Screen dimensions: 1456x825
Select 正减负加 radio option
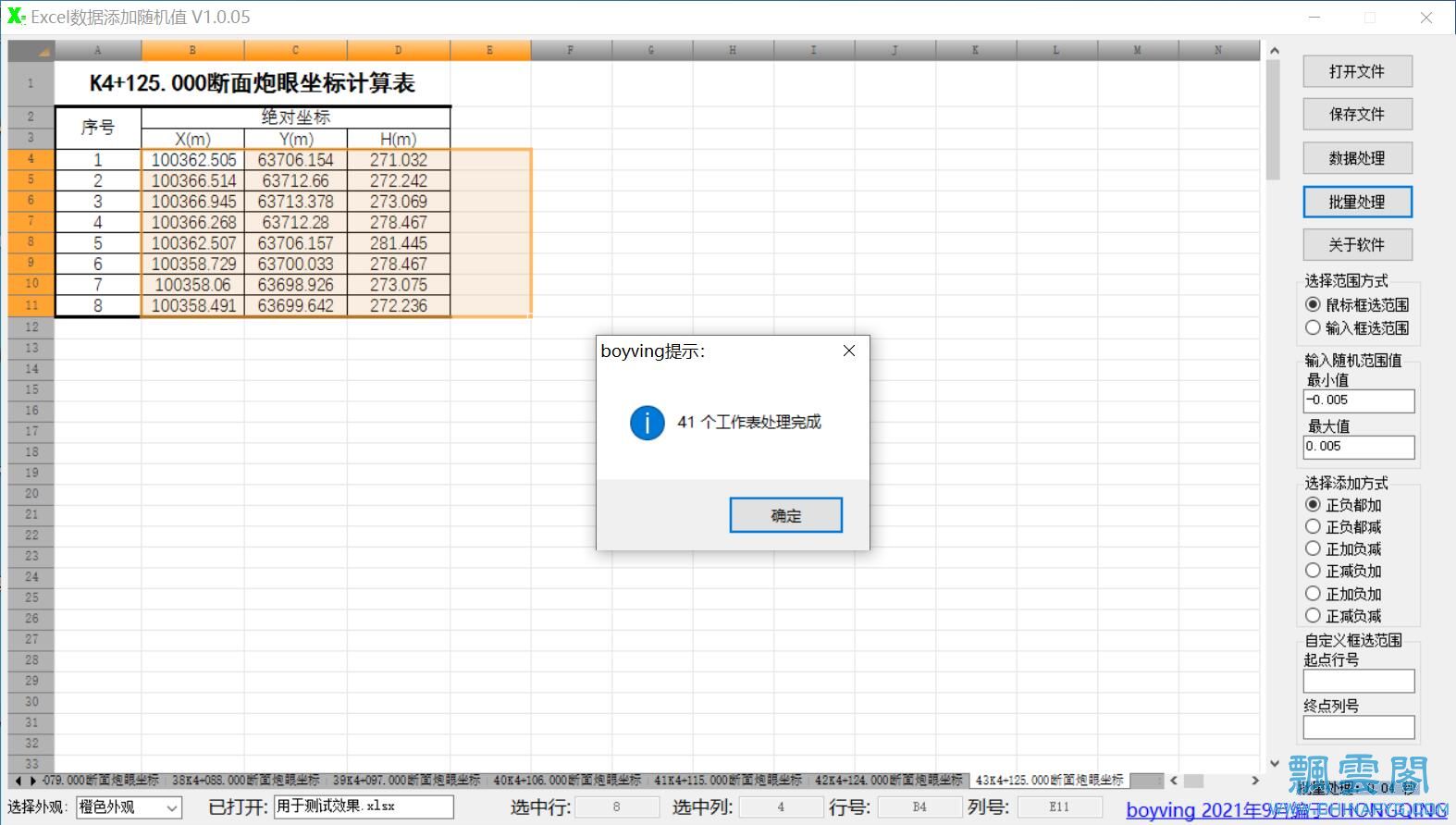(x=1343, y=572)
